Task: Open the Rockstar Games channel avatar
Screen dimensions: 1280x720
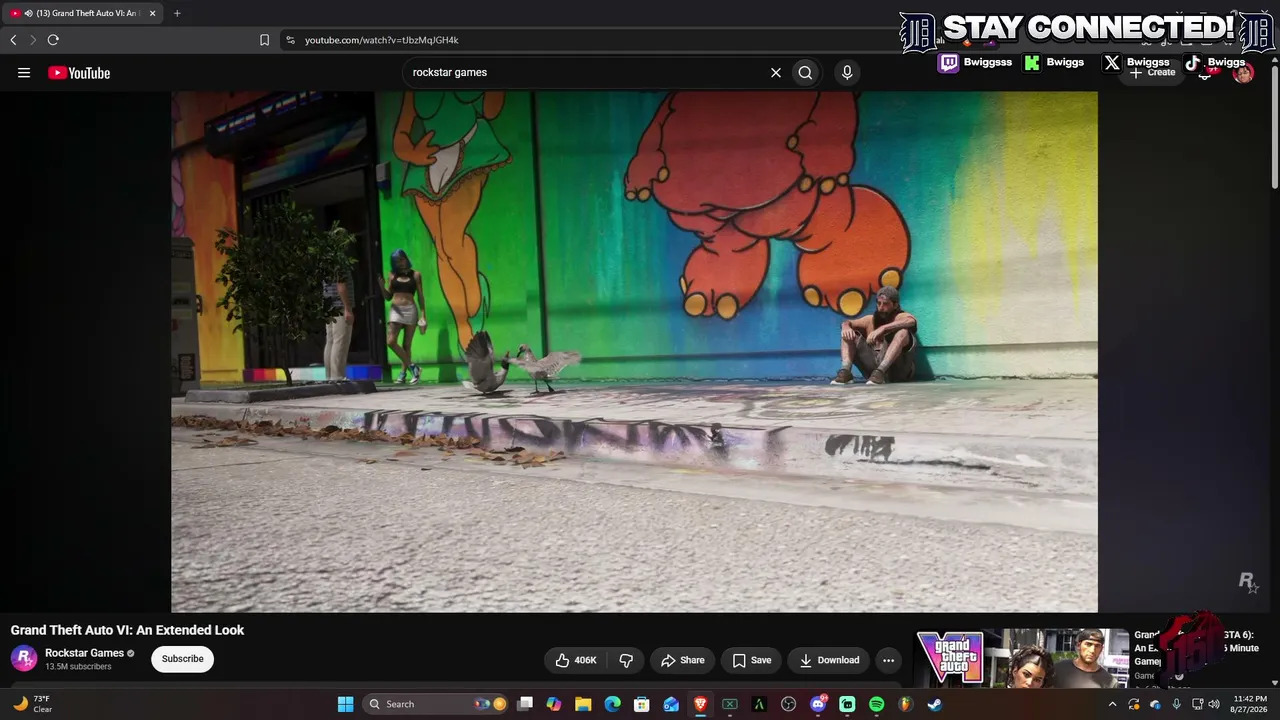Action: pyautogui.click(x=24, y=659)
